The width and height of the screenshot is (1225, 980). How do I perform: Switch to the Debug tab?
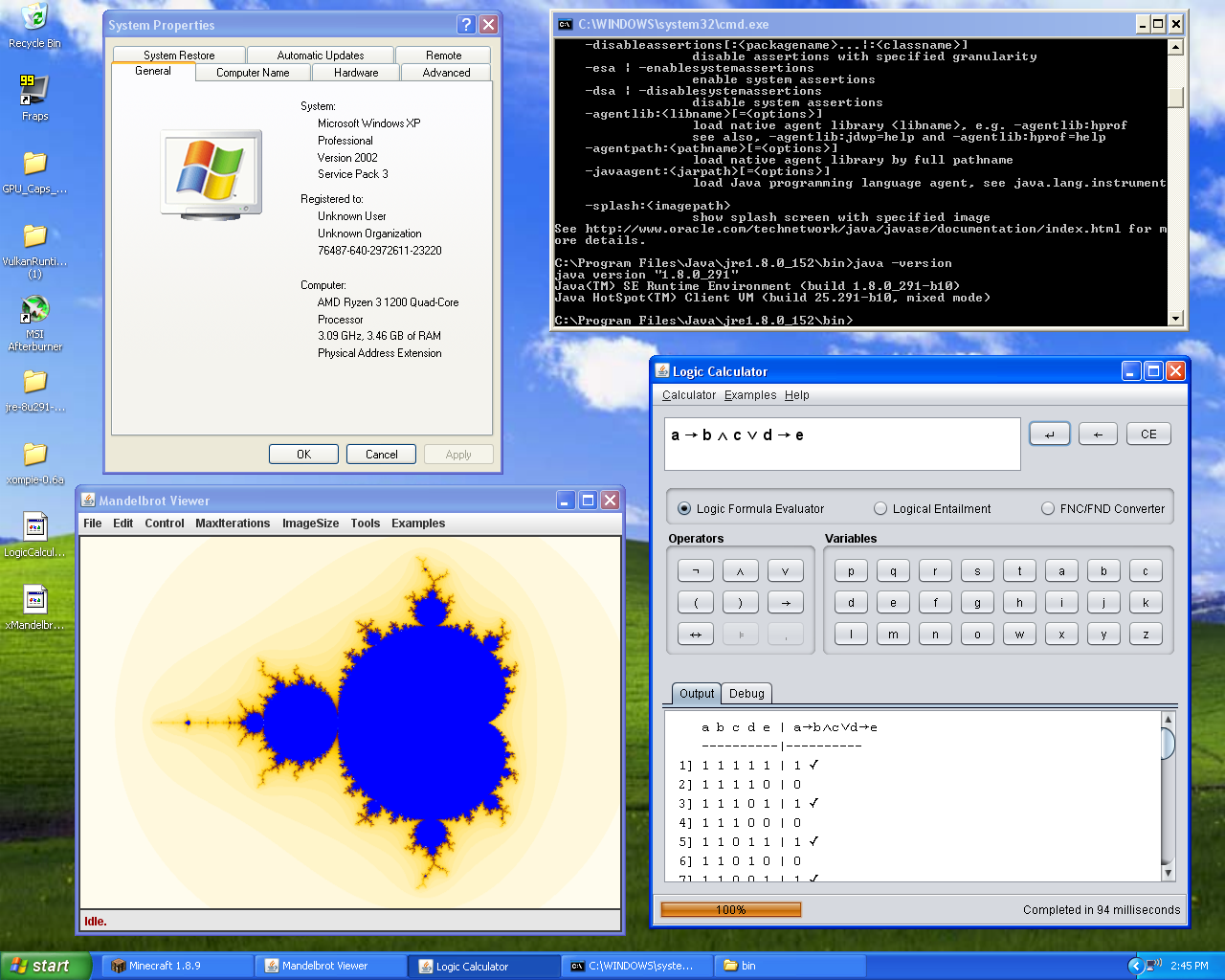(x=746, y=694)
